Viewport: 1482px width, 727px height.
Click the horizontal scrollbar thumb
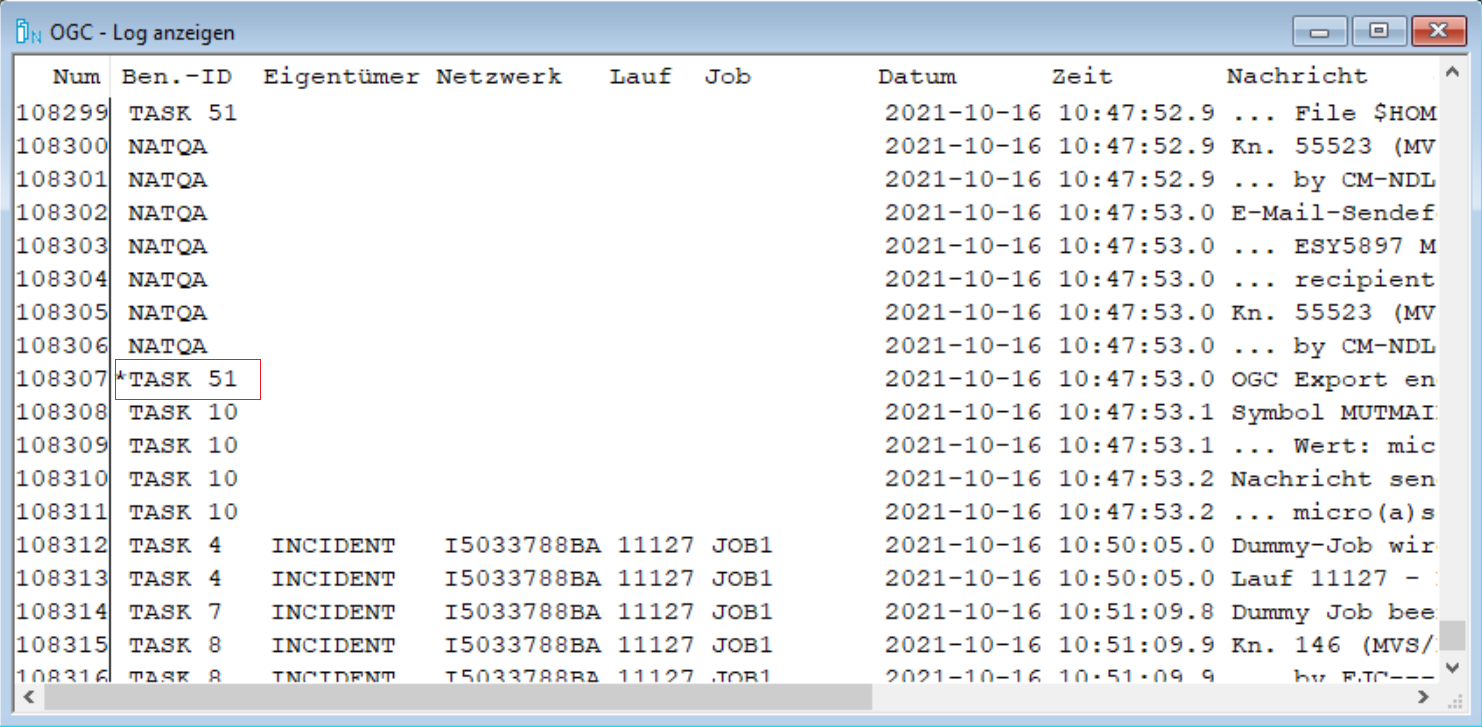click(458, 696)
